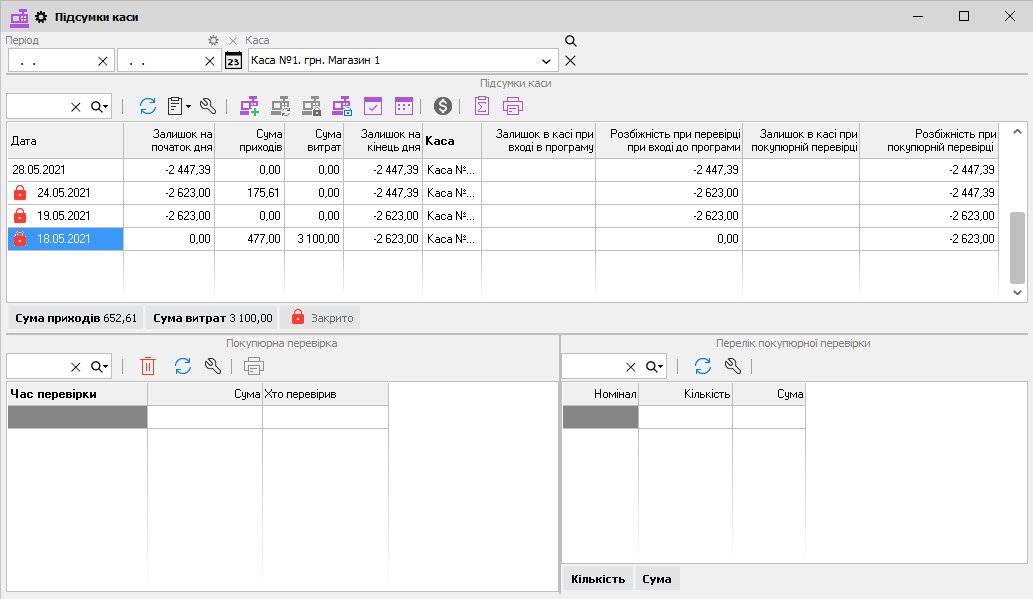This screenshot has width=1033, height=599.
Task: Click the gray printer icon in Покупюрна перевірка panel
Action: pyautogui.click(x=254, y=366)
